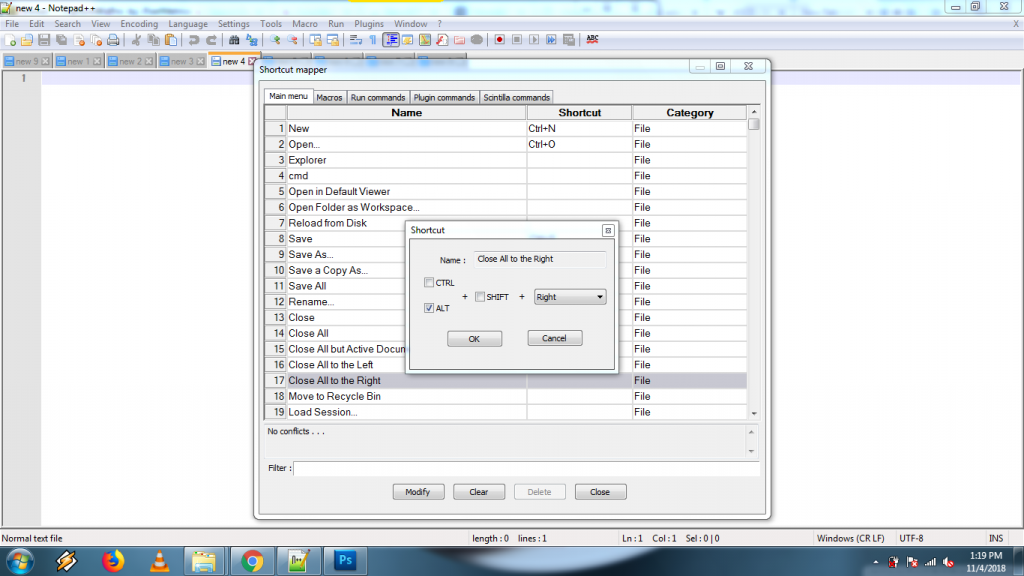
Task: Click the Zoom In toolbar icon
Action: [275, 40]
